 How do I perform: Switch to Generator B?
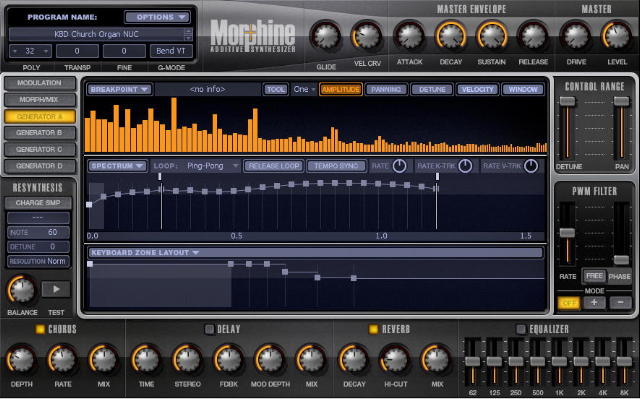pos(40,133)
